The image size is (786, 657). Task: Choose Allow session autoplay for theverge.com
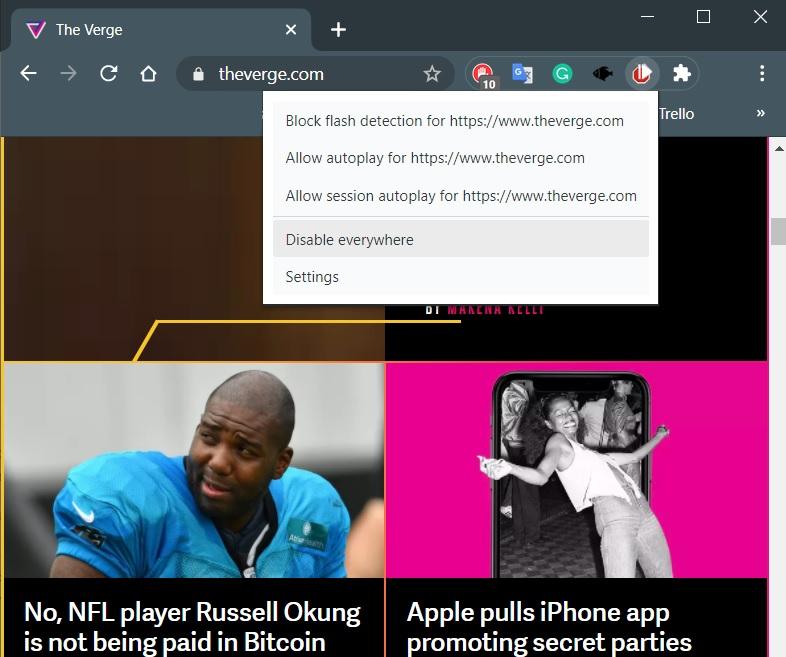click(x=461, y=195)
